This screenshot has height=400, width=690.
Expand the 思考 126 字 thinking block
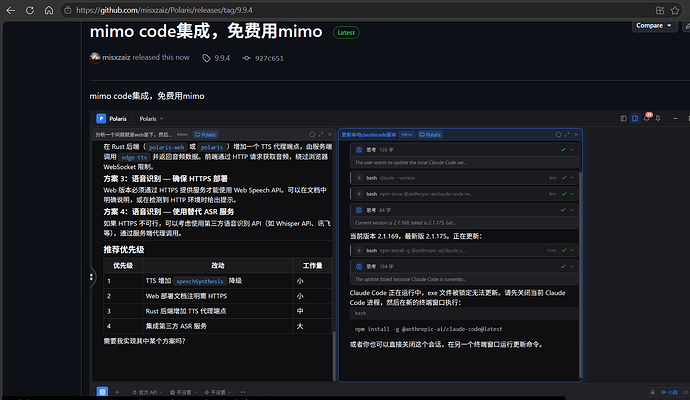click(x=464, y=150)
